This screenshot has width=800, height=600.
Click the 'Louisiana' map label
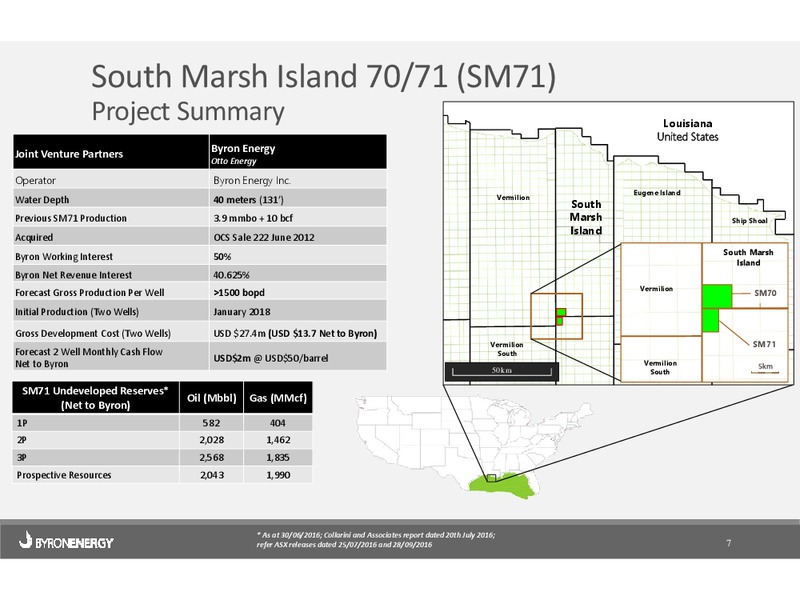coord(687,123)
